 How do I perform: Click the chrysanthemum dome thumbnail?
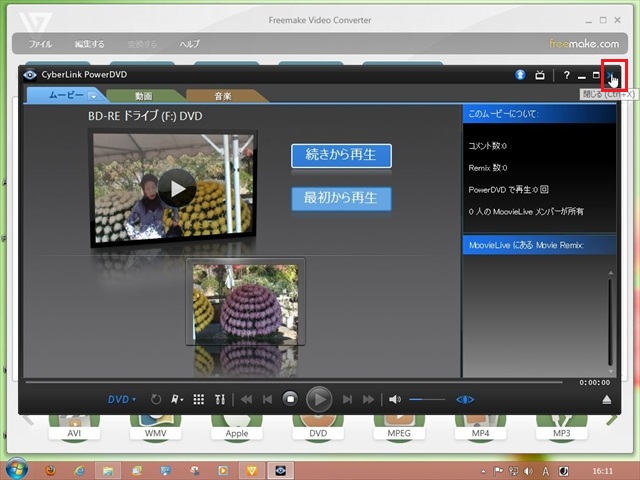245,303
